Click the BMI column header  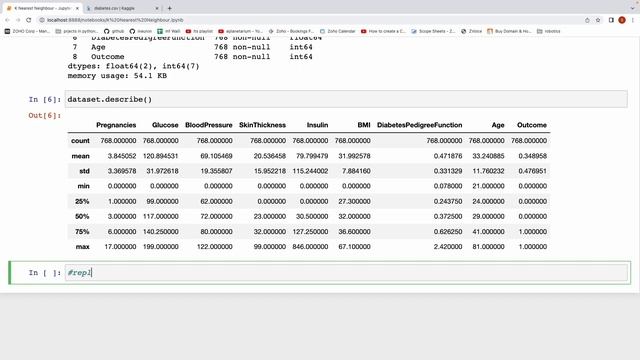click(364, 125)
